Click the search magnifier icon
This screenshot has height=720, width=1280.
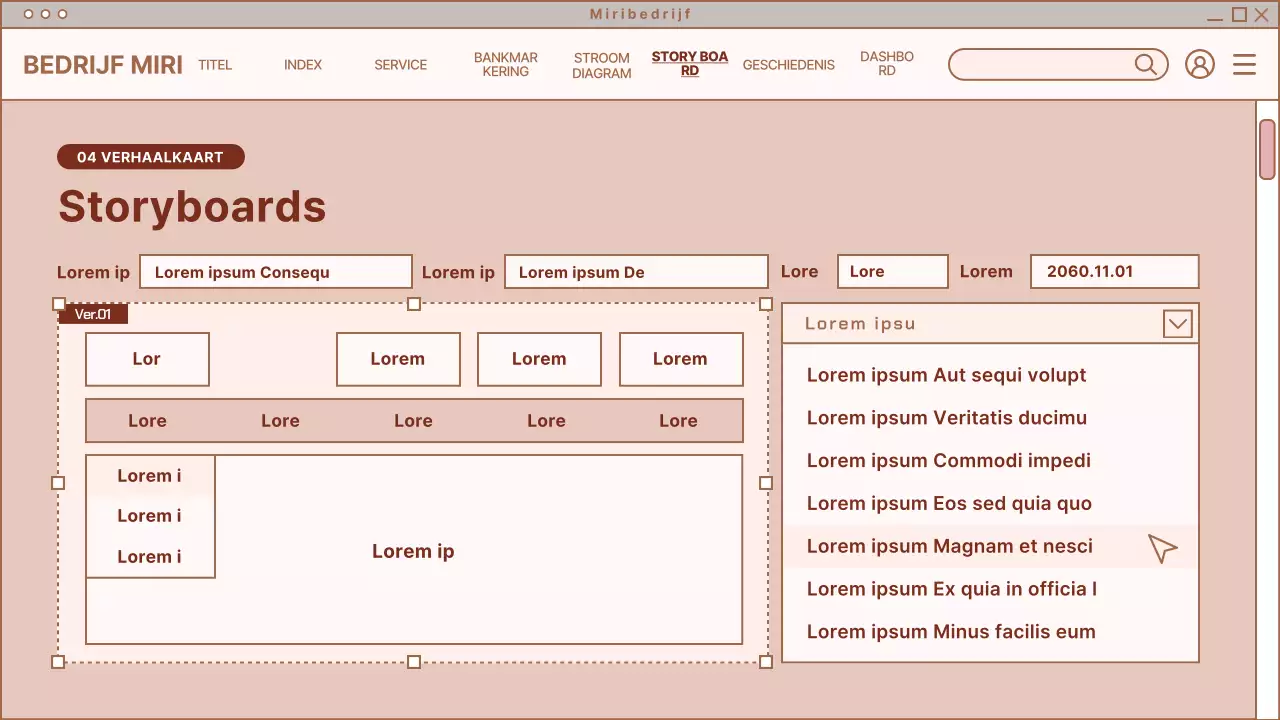[1146, 64]
